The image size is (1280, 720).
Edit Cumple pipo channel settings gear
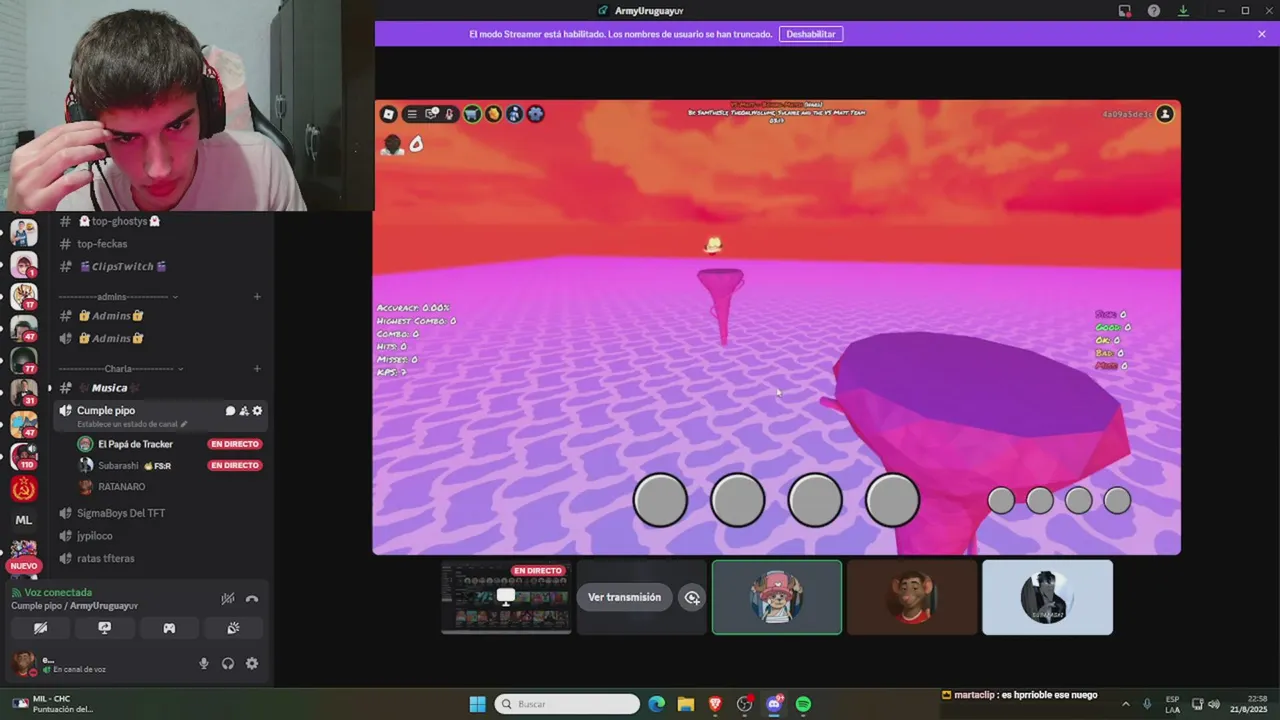[x=257, y=411]
